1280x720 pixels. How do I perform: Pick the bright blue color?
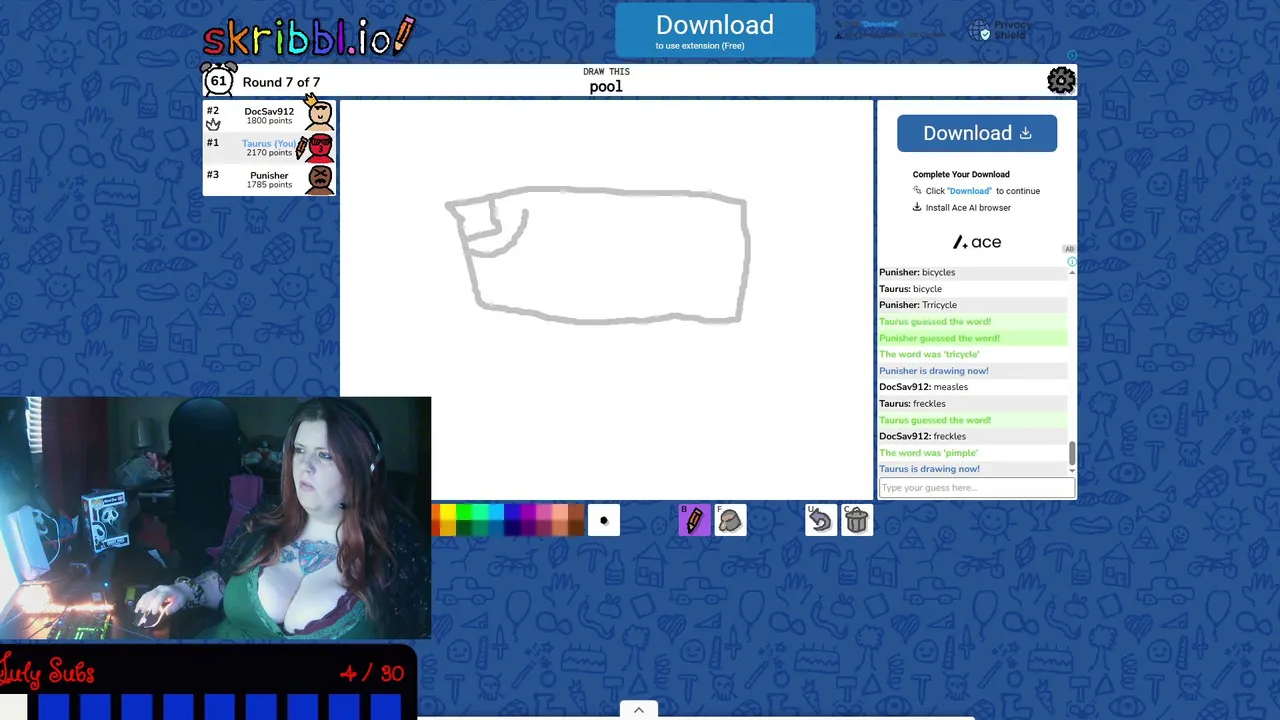click(x=512, y=512)
